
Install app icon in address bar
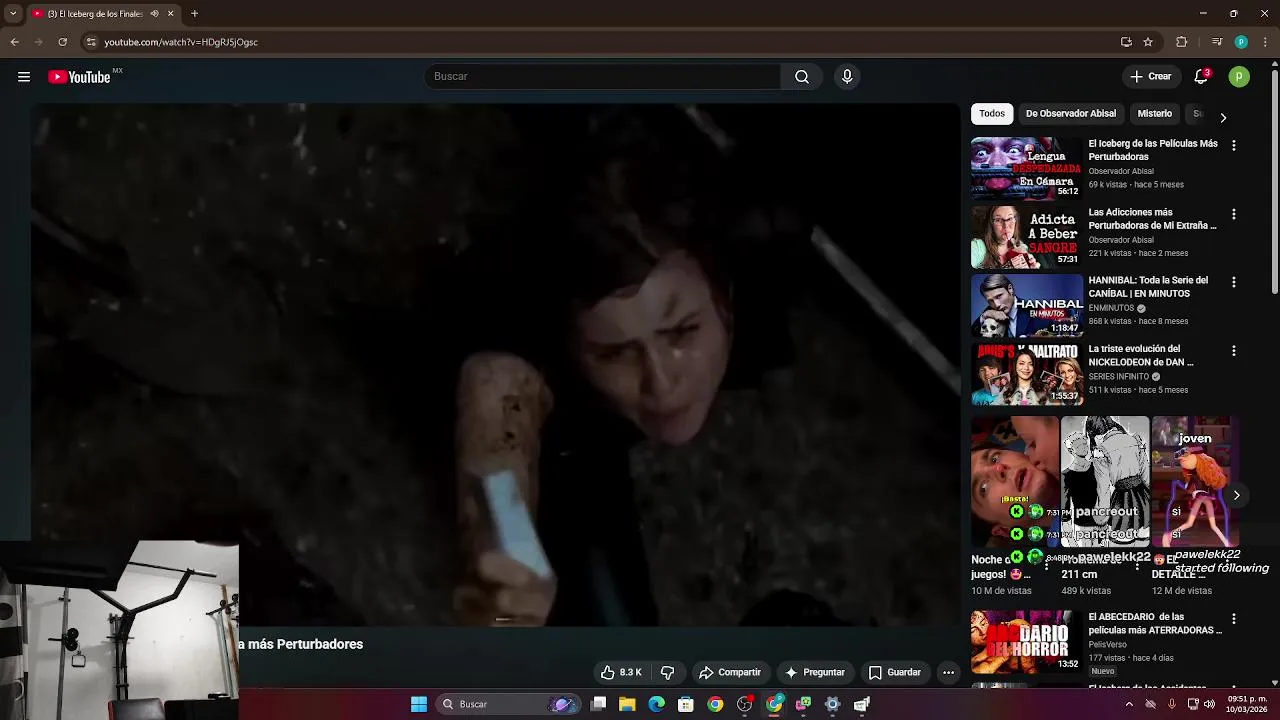[x=1126, y=42]
